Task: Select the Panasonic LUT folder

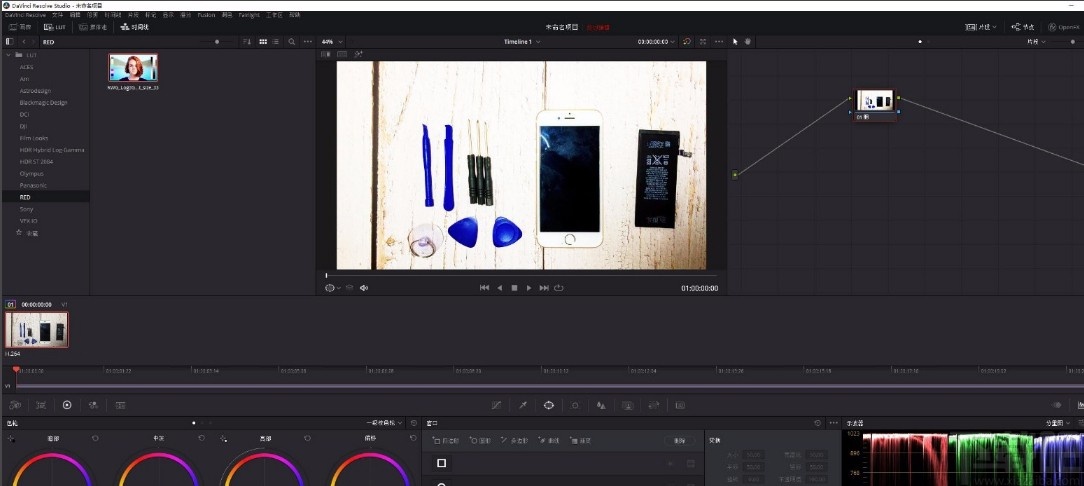Action: coord(33,185)
